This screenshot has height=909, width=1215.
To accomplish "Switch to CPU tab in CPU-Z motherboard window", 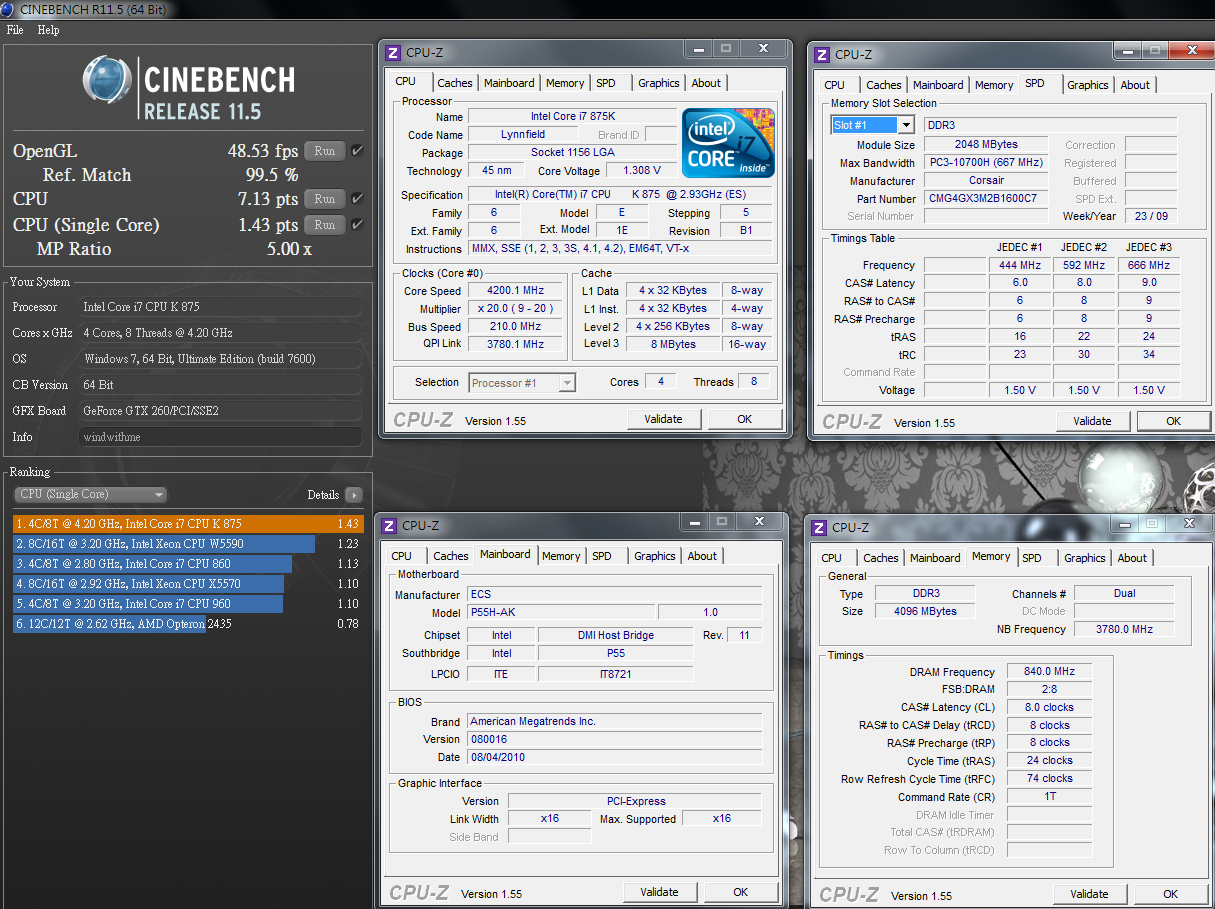I will [x=402, y=556].
